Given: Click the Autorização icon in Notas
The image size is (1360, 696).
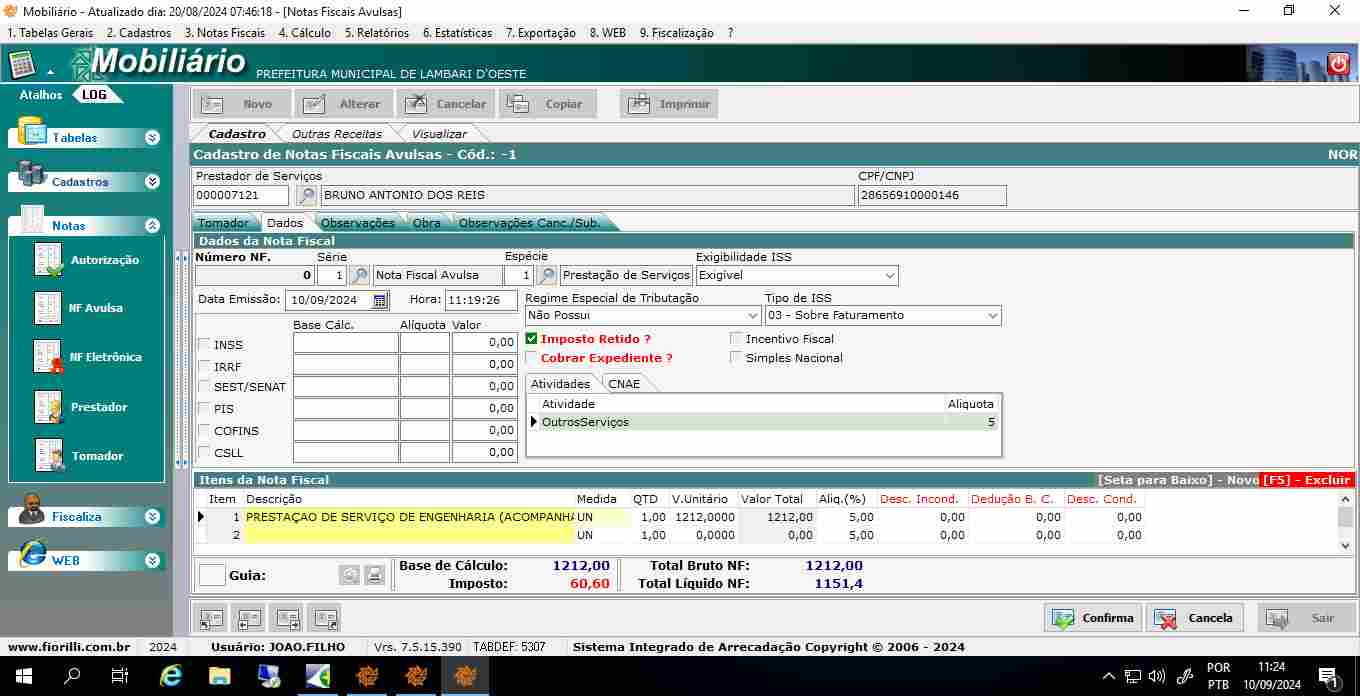Looking at the screenshot, I should point(48,260).
